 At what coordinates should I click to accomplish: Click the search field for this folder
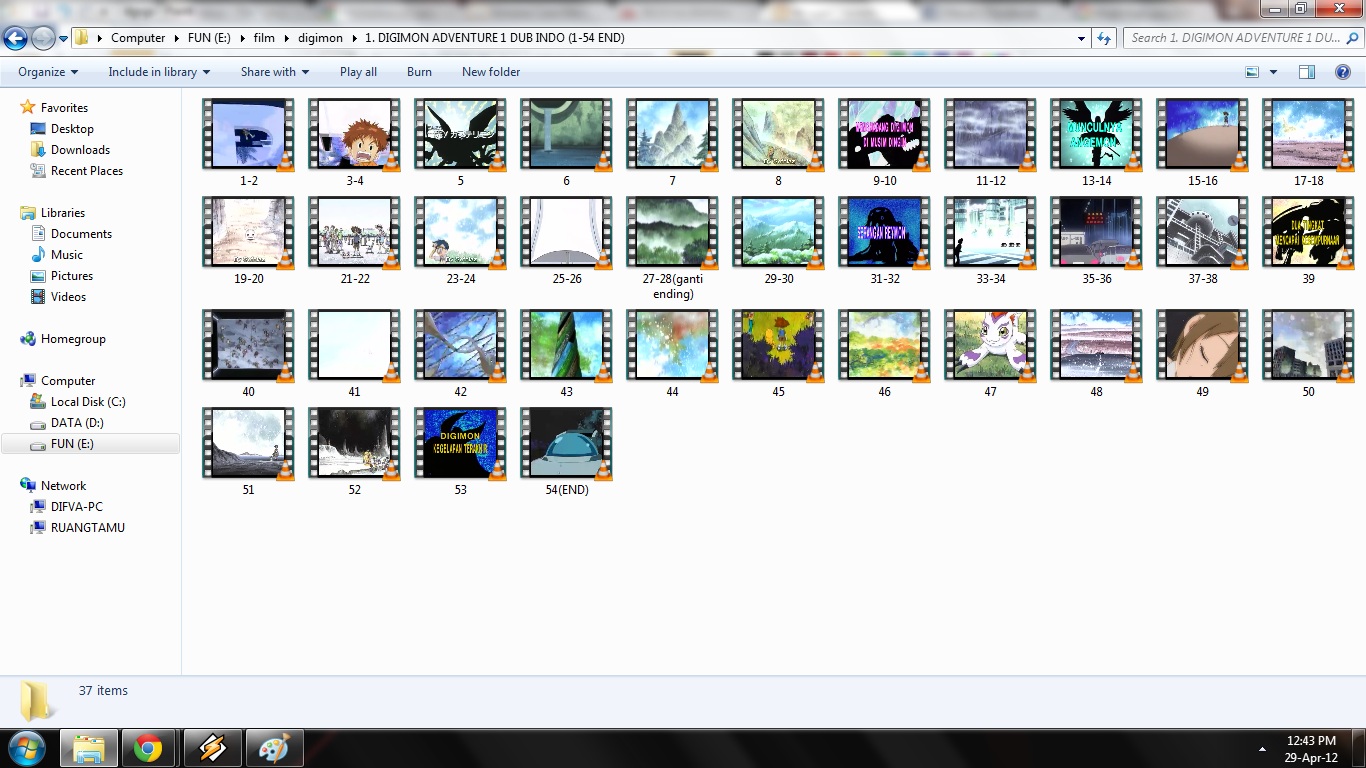(1243, 38)
